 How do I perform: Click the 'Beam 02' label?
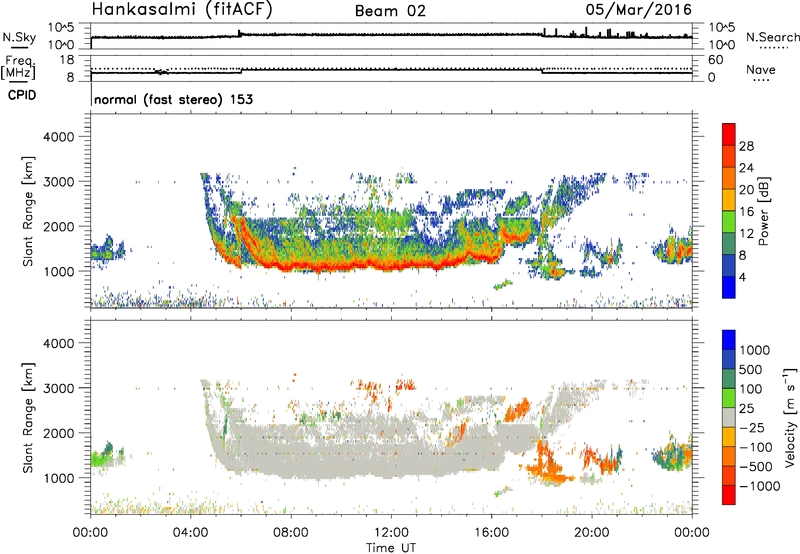(x=390, y=11)
